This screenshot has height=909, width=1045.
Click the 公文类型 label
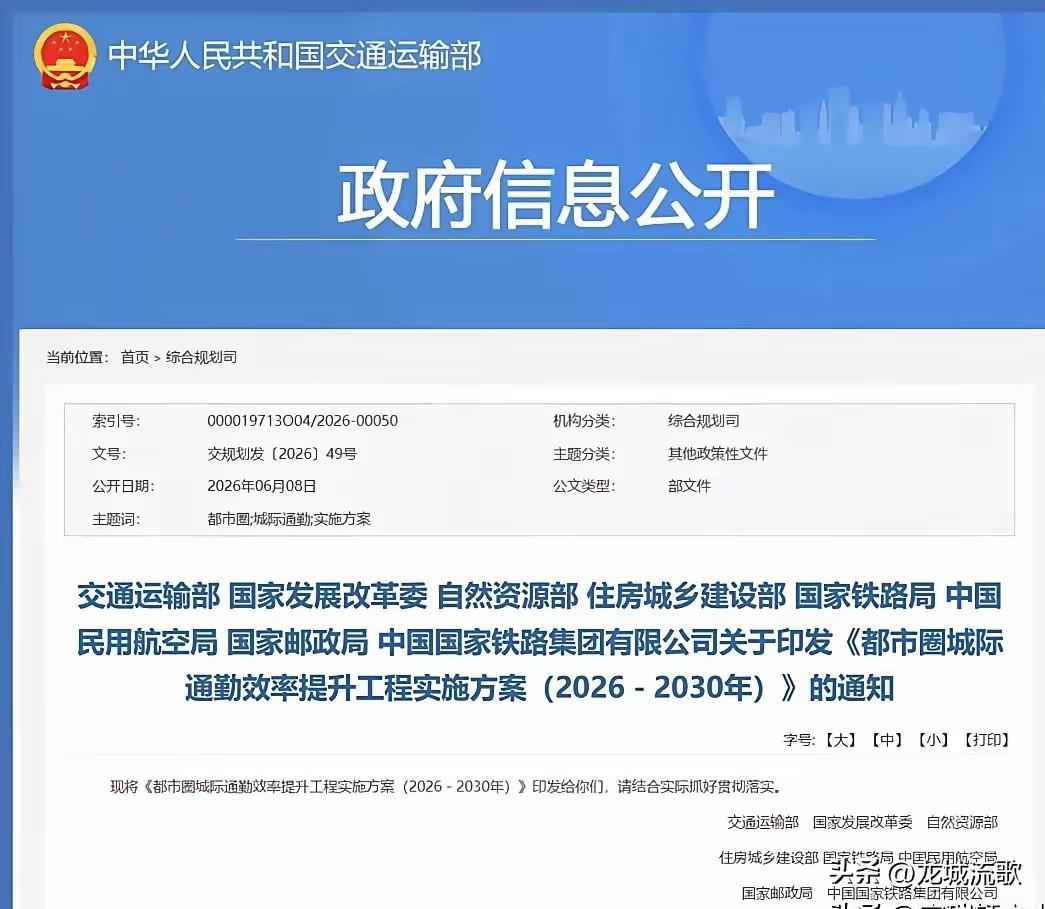pyautogui.click(x=584, y=486)
